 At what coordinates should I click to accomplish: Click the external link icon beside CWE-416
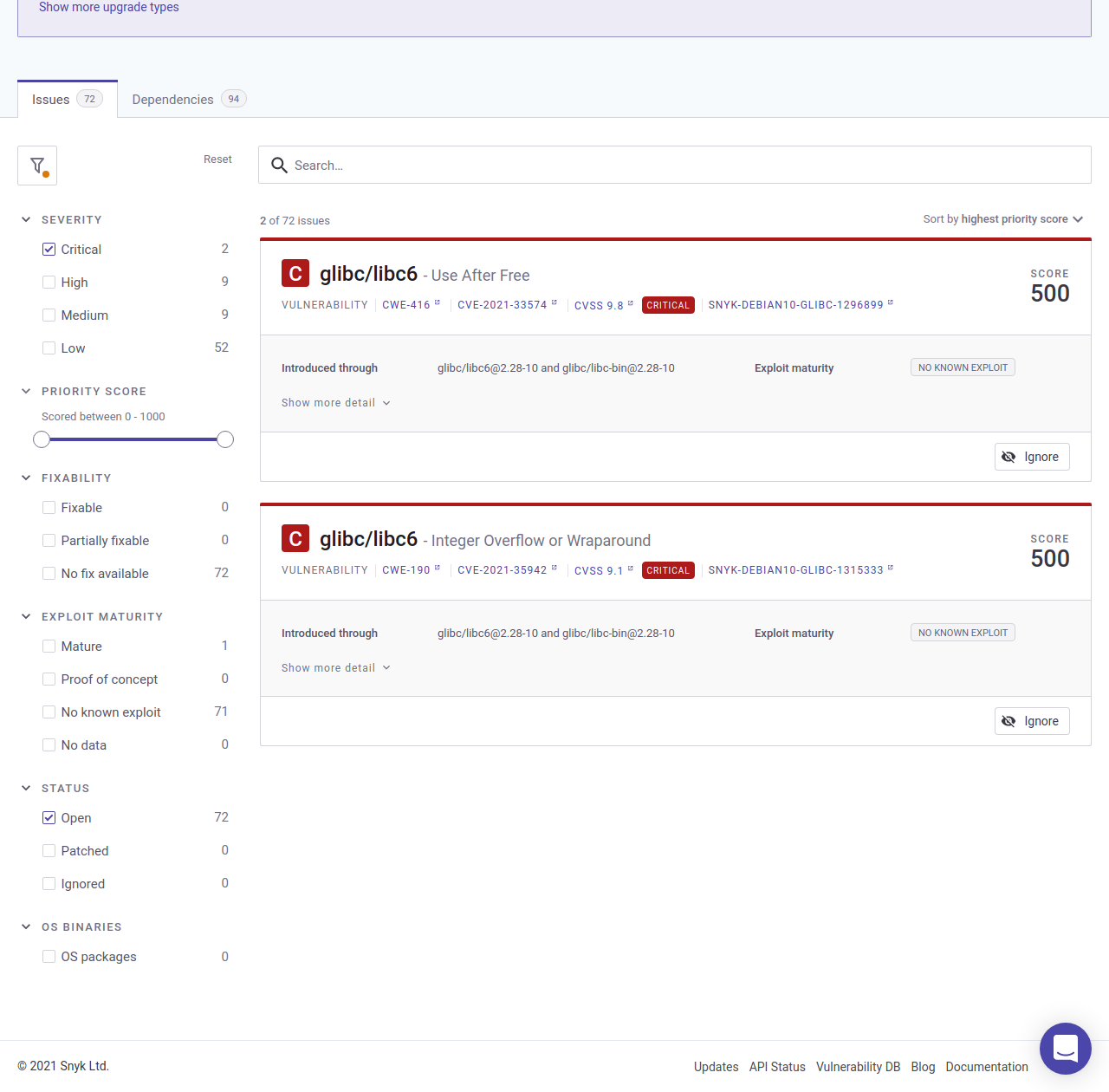[x=438, y=302]
